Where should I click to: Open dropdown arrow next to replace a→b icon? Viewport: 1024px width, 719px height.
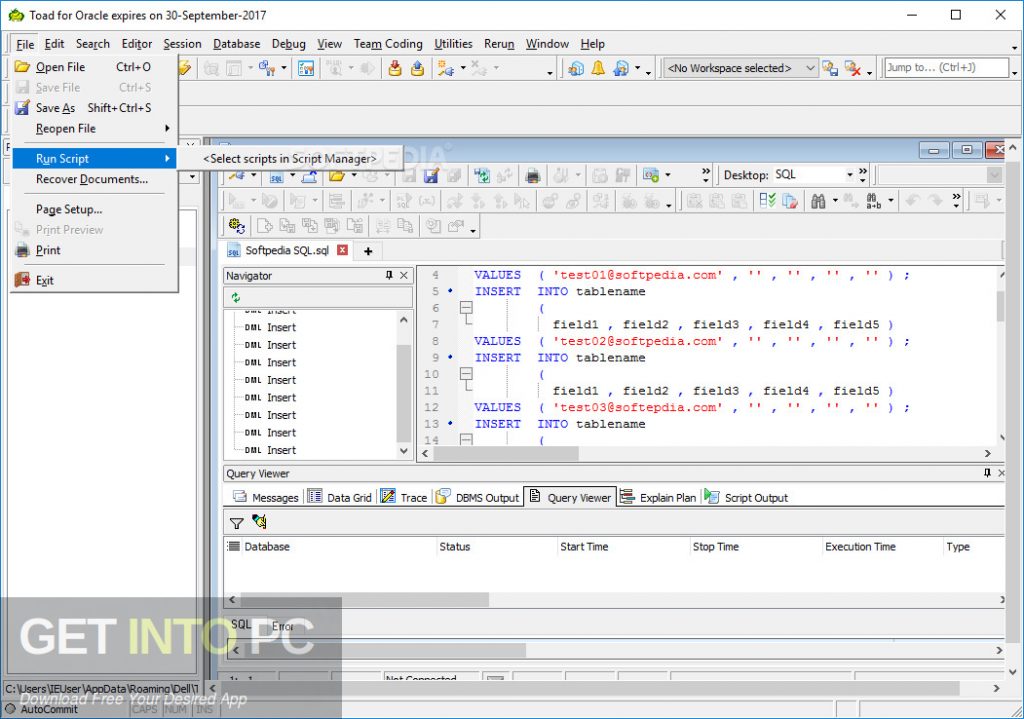[891, 201]
